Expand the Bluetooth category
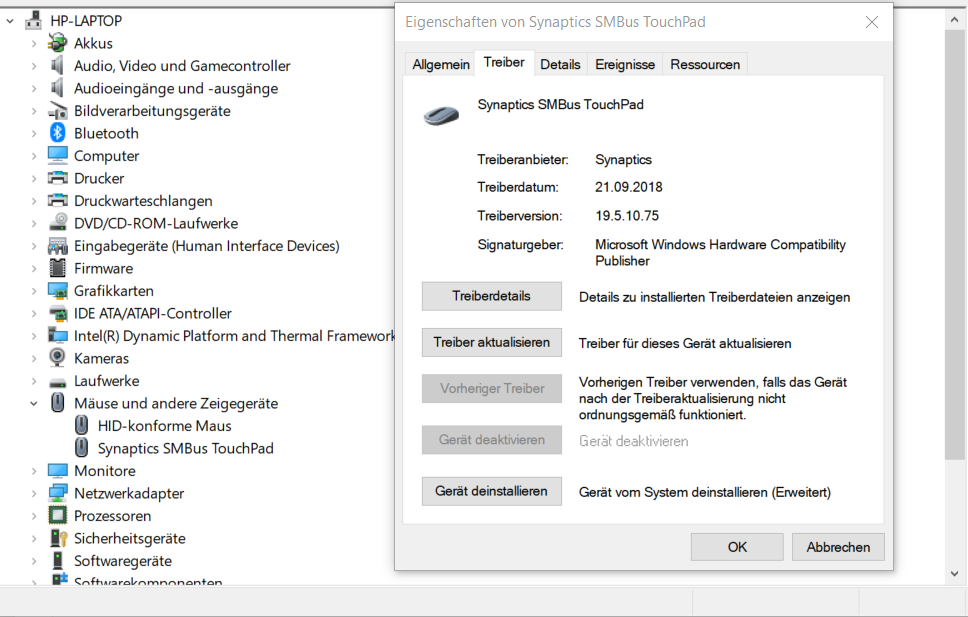 click(x=34, y=133)
